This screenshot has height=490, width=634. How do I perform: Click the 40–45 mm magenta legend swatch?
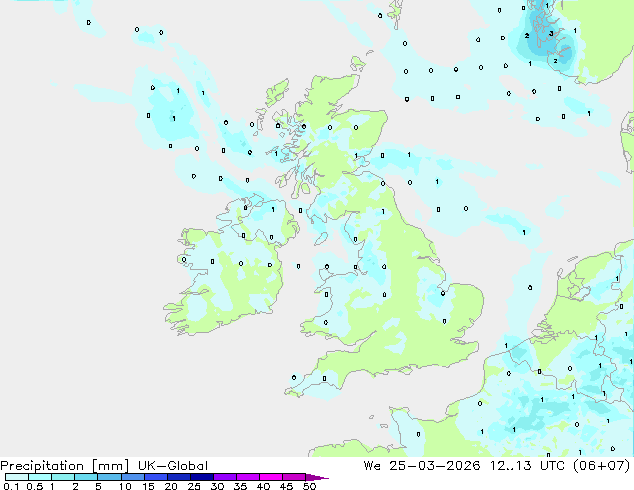pos(271,477)
